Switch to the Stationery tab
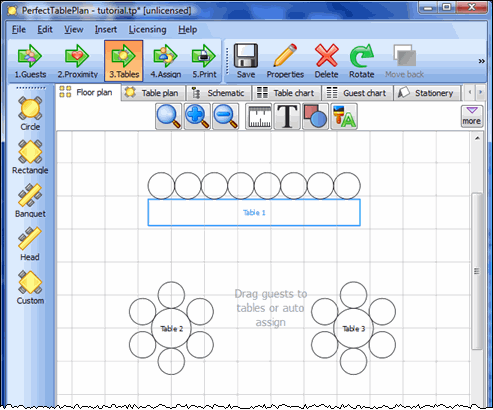This screenshot has width=493, height=410. coord(427,93)
